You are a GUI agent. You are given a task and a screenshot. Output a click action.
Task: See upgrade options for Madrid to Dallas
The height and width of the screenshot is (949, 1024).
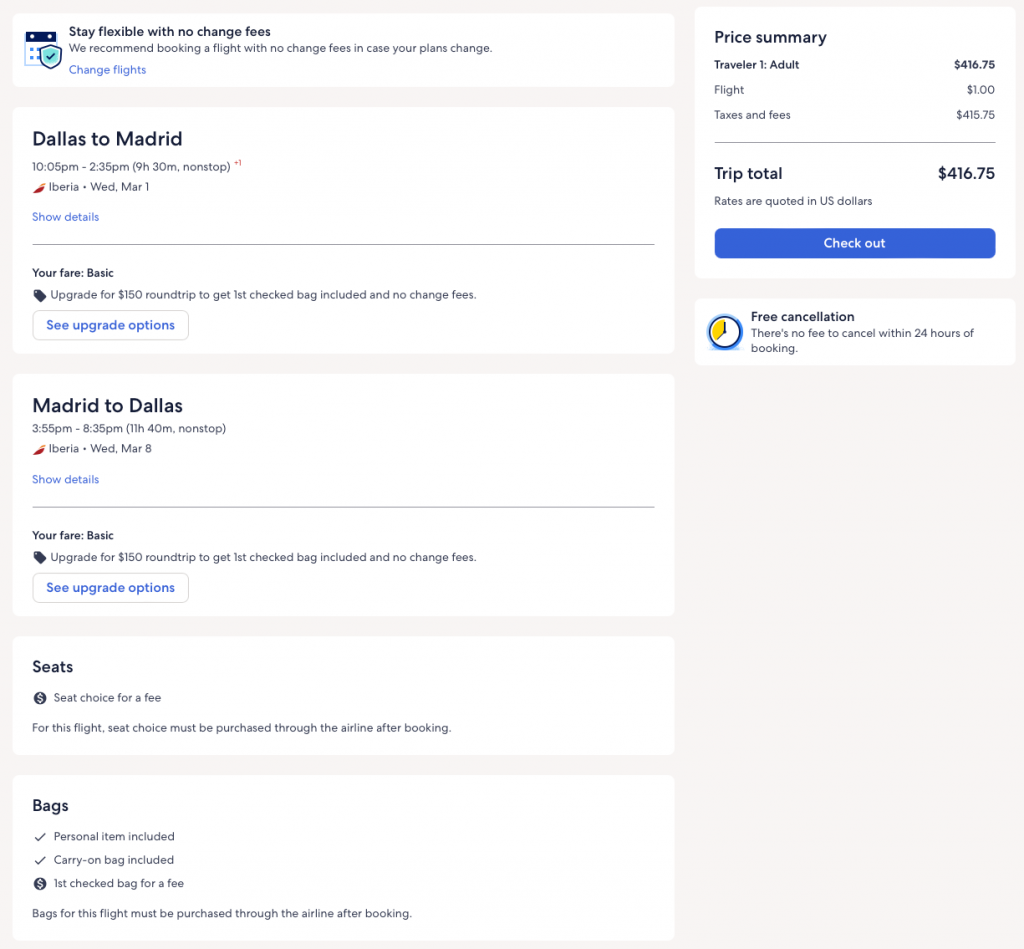click(110, 588)
